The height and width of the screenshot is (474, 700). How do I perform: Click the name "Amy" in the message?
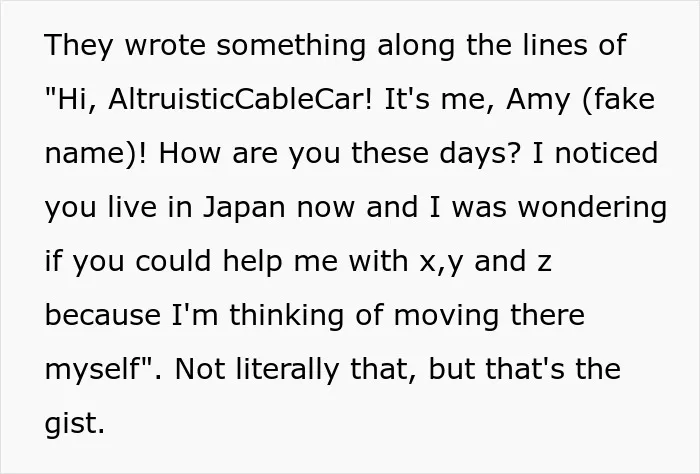coord(538,101)
